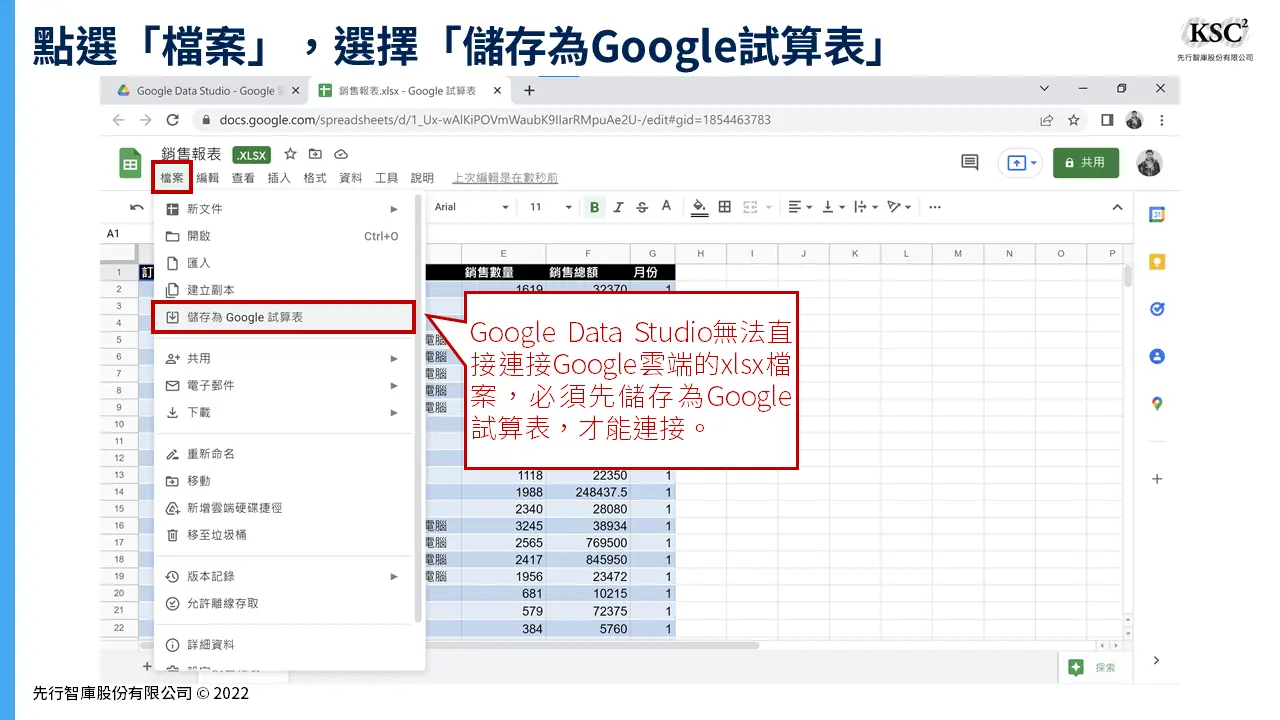Select 新增雲端硬碟捷徑 menu item
This screenshot has width=1280, height=720.
click(284, 508)
